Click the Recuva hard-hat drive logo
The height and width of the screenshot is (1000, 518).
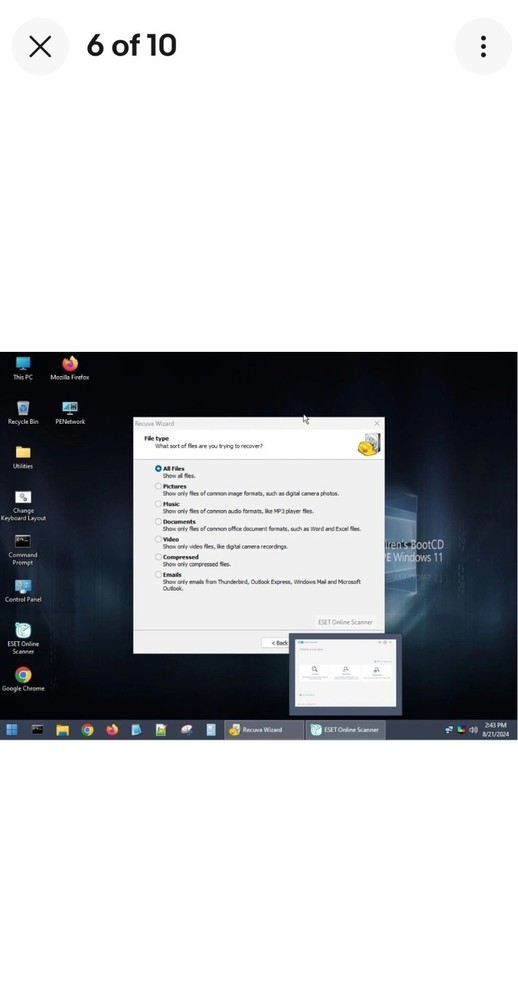(x=369, y=444)
